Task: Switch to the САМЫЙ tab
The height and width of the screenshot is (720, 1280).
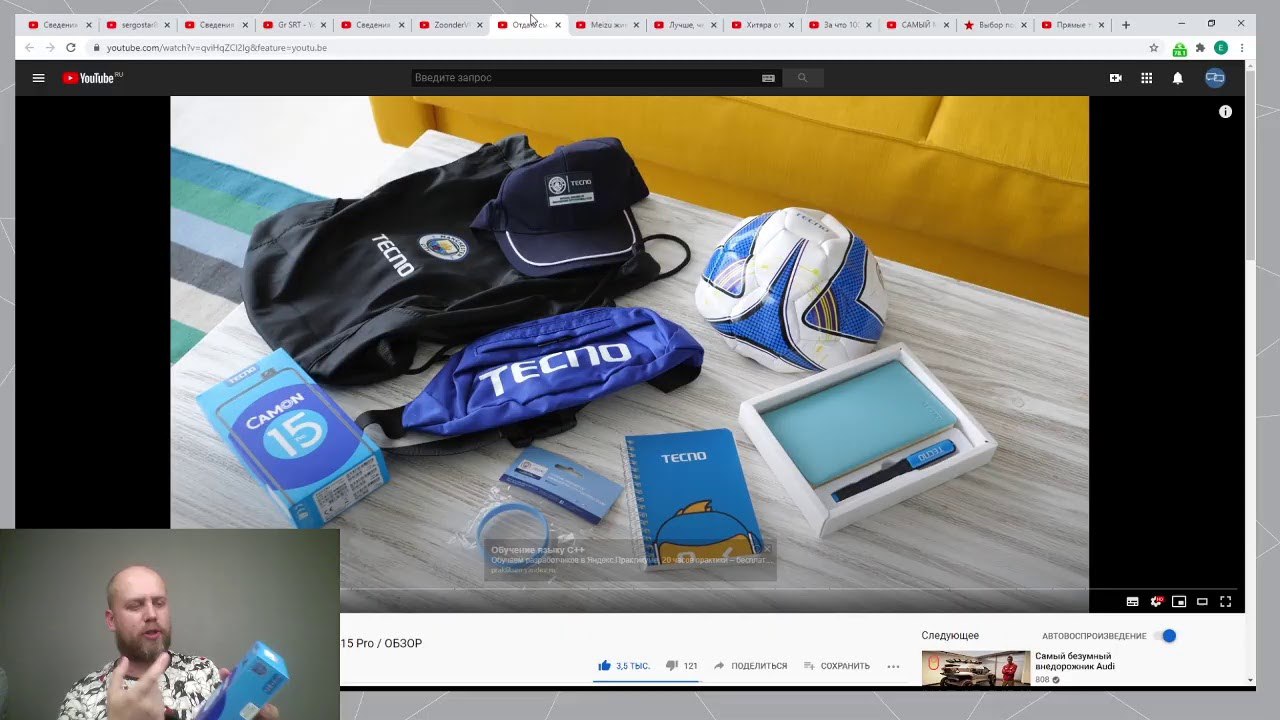Action: pos(917,24)
